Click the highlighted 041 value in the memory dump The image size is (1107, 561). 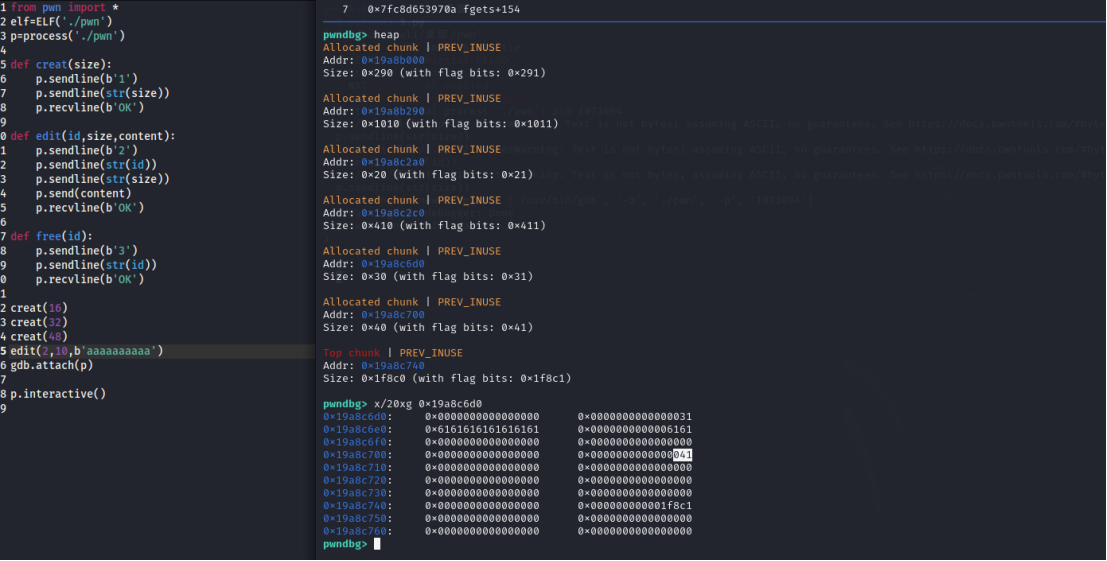click(x=683, y=455)
